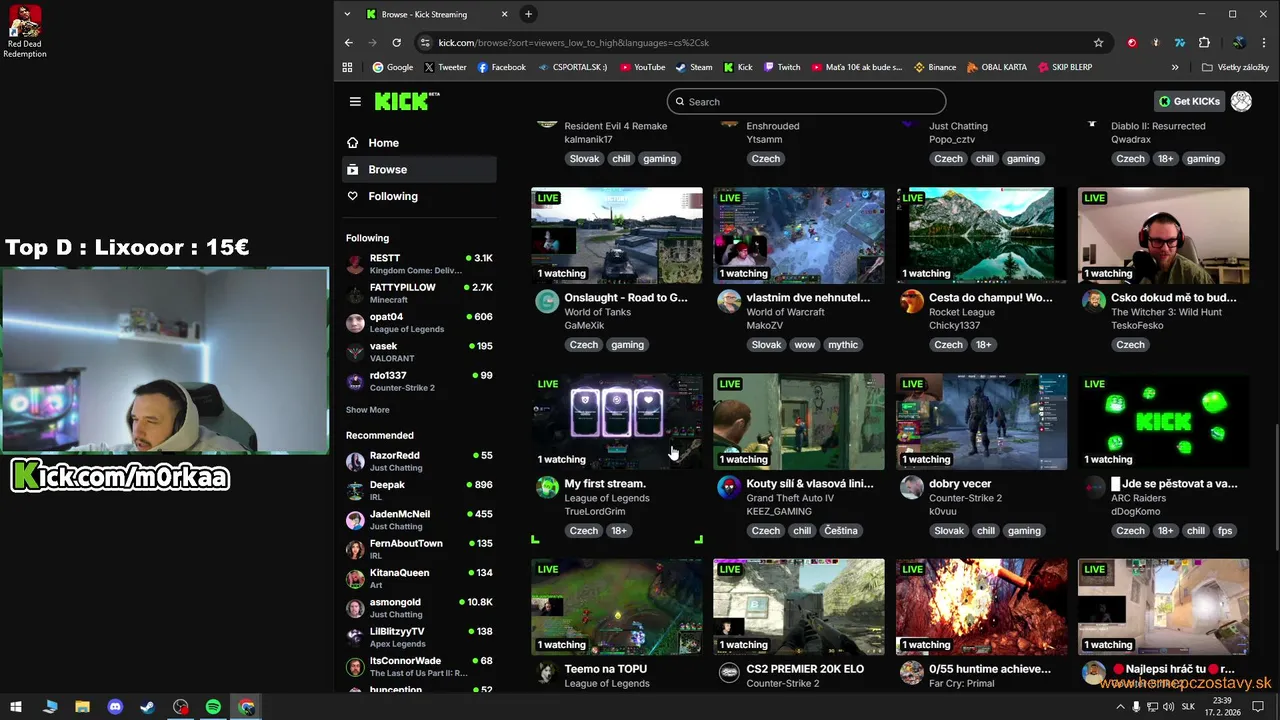The height and width of the screenshot is (720, 1280).
Task: Open GaMeXik channel avatar
Action: point(547,302)
